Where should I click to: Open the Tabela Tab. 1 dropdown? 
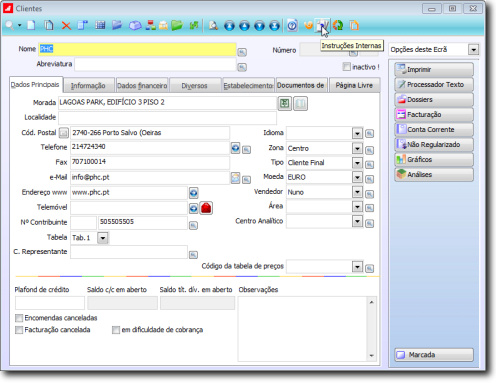coord(103,238)
